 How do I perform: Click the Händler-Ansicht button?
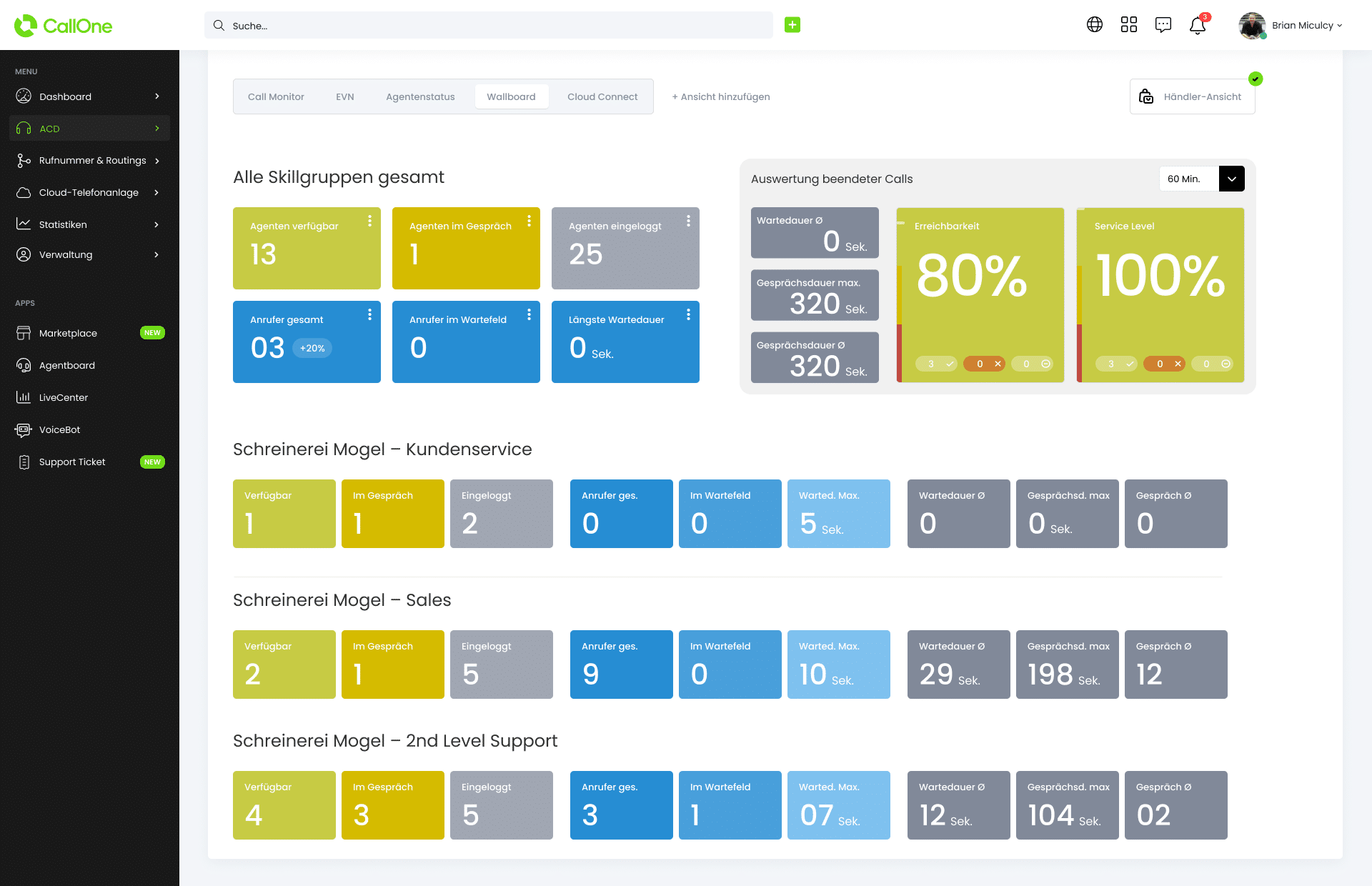click(1192, 97)
